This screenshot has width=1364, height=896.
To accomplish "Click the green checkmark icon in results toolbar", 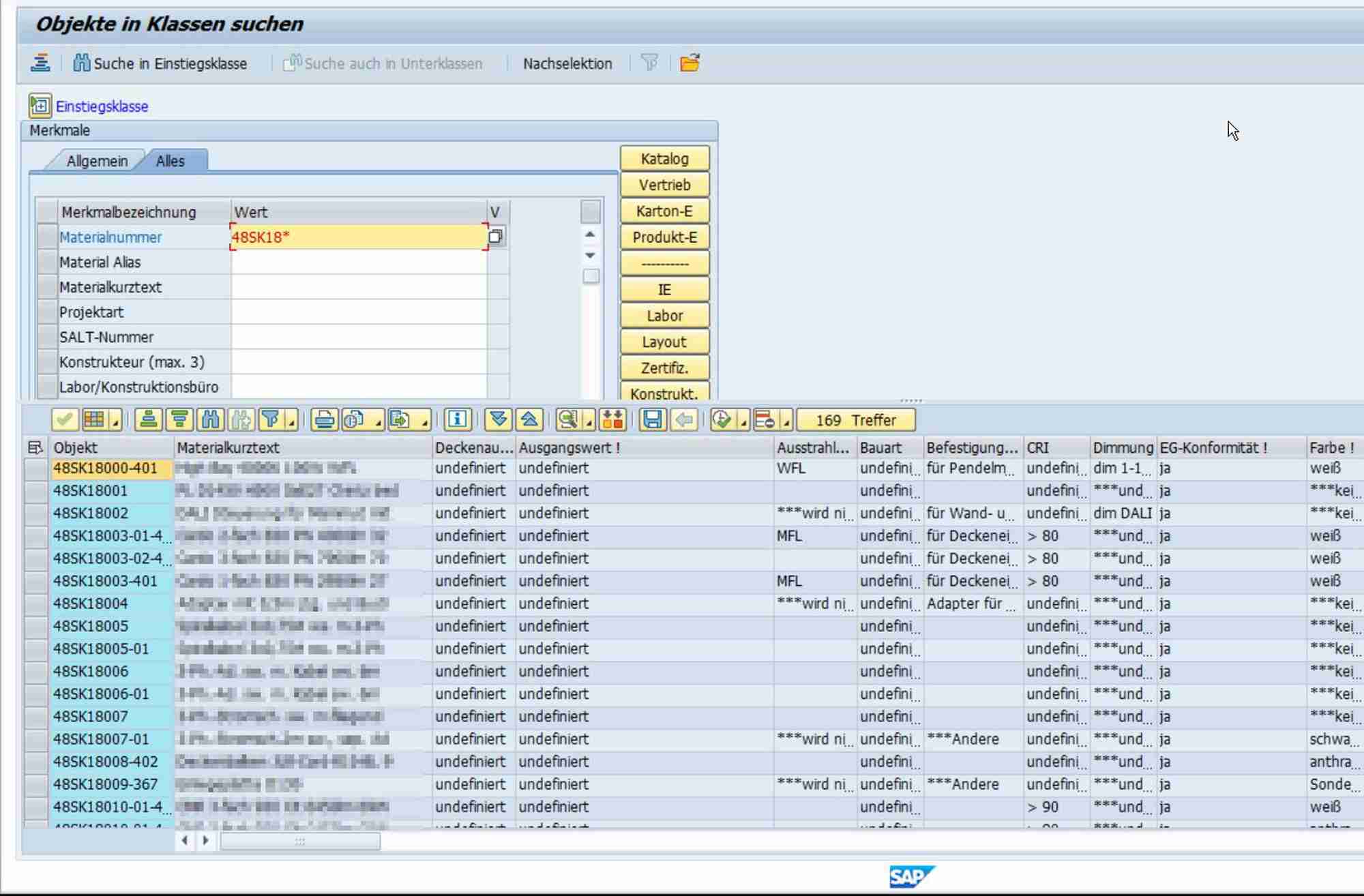I will (65, 420).
